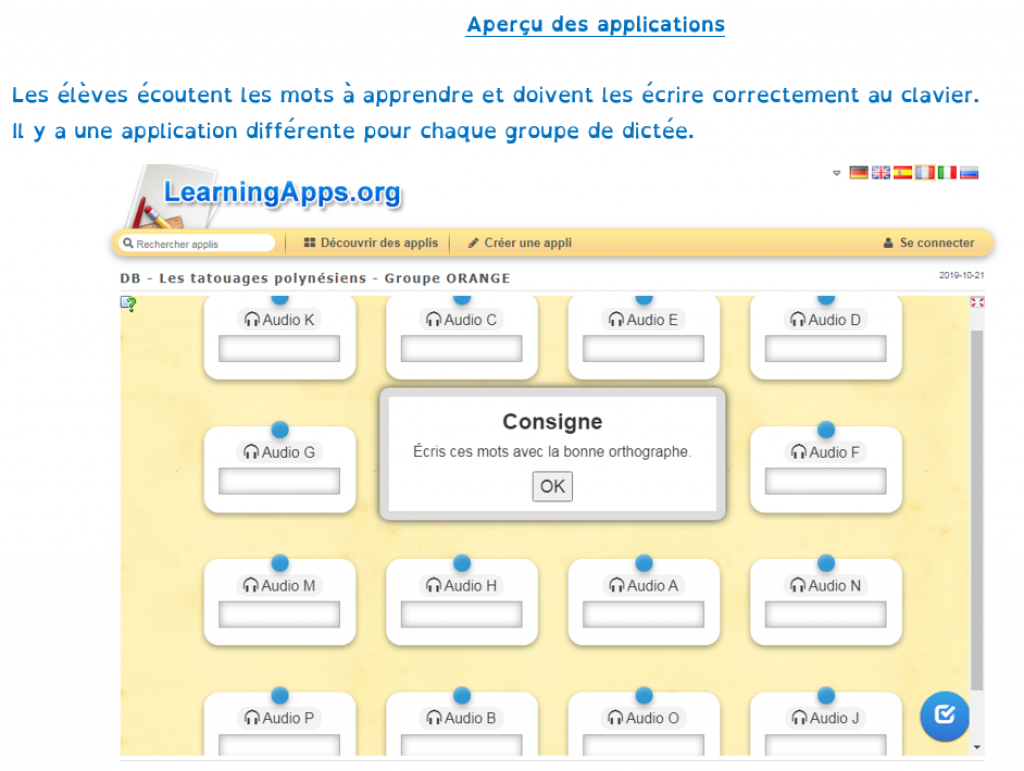
Task: Click the text box under Audio N
Action: click(x=825, y=614)
